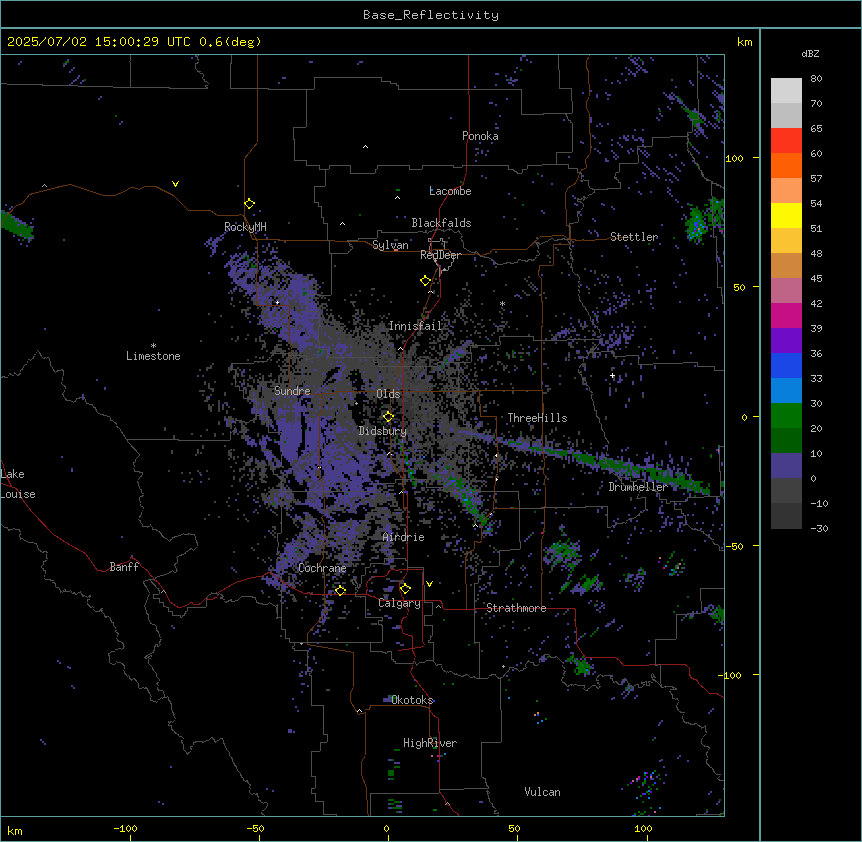The height and width of the screenshot is (842, 862).
Task: Choose the bright green 20-30 dBZ legend swatch
Action: [786, 416]
